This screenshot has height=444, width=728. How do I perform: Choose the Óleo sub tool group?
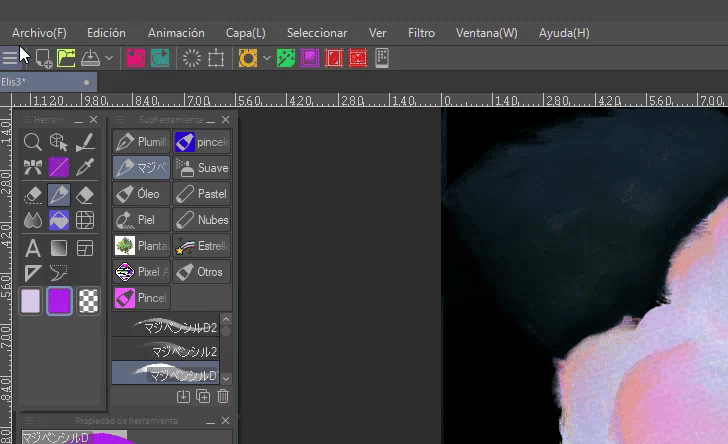click(142, 194)
